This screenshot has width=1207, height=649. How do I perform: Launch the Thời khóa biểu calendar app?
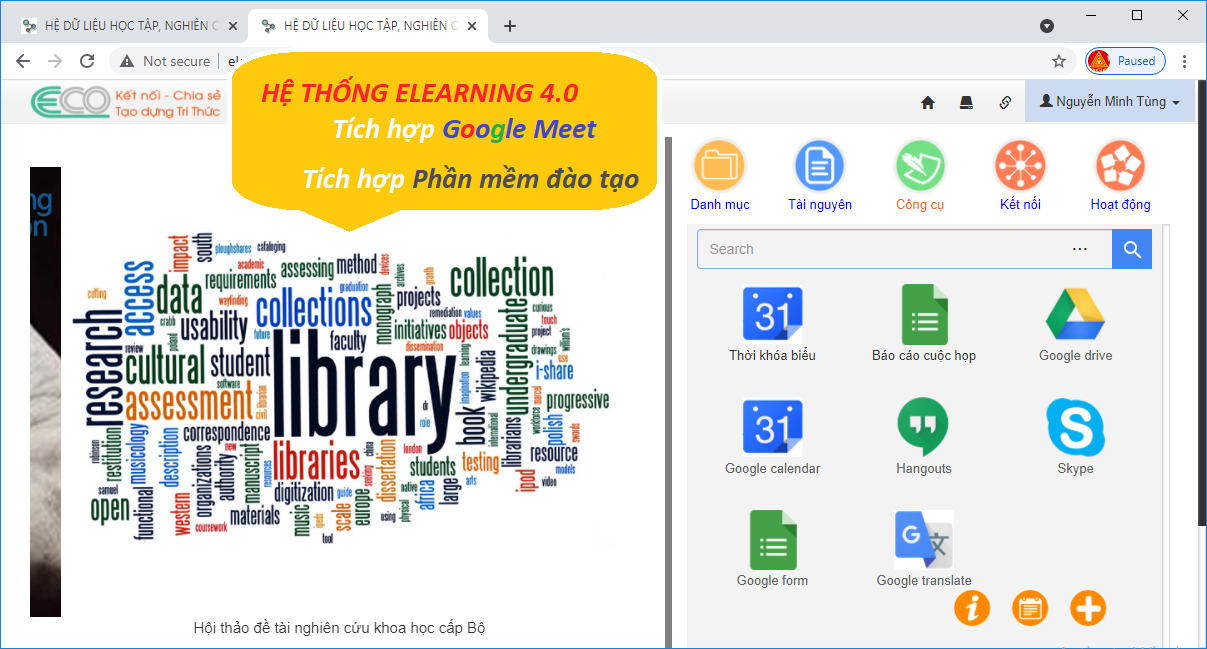tap(772, 313)
